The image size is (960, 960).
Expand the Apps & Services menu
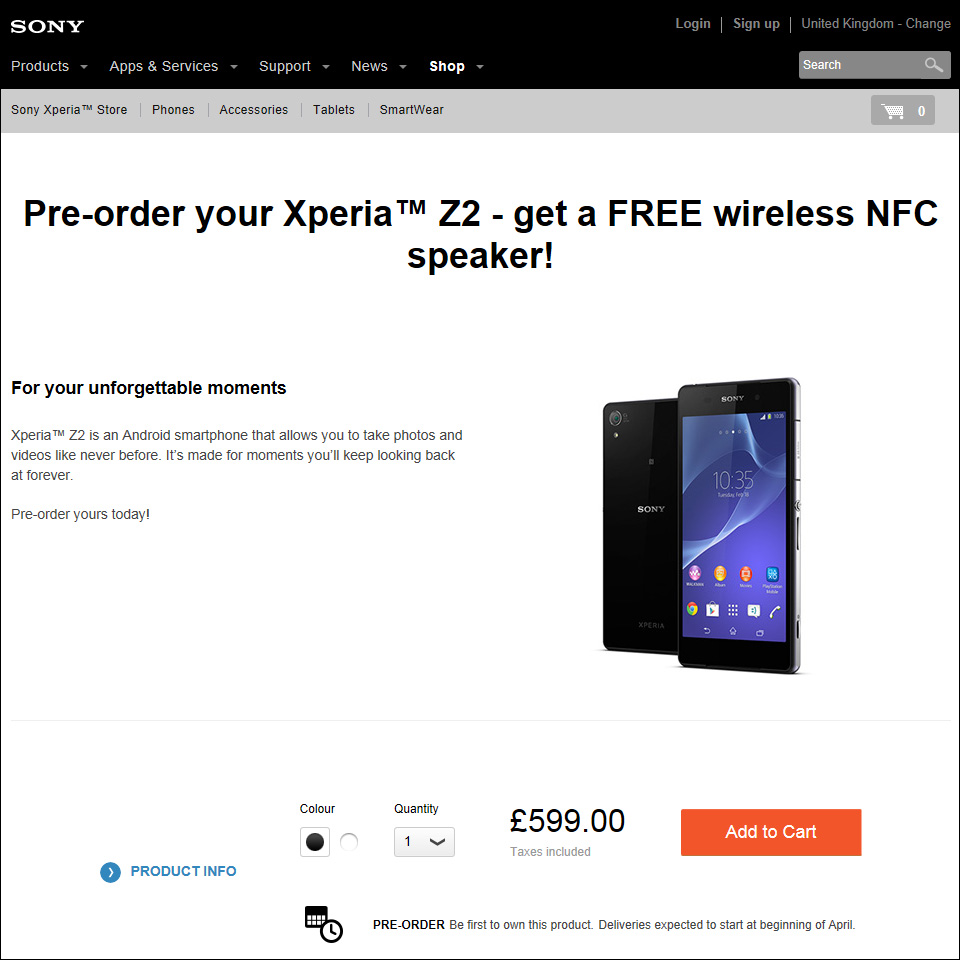[x=173, y=66]
